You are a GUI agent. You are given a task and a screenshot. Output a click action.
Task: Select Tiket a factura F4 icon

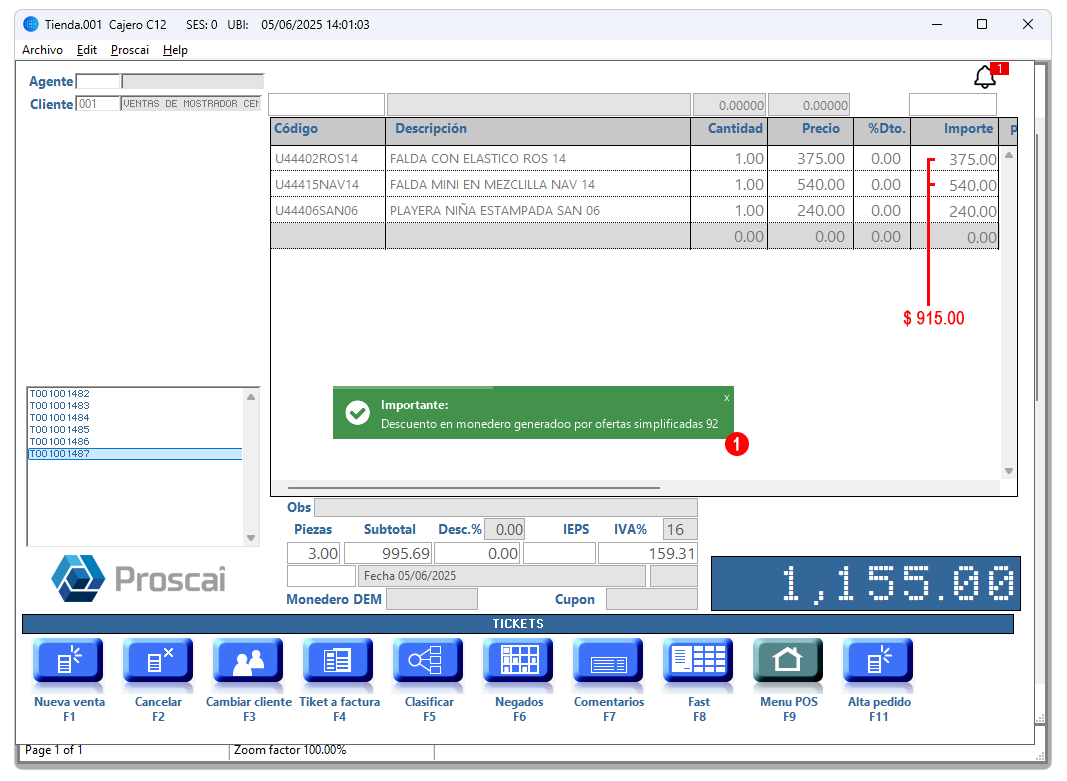[x=338, y=660]
